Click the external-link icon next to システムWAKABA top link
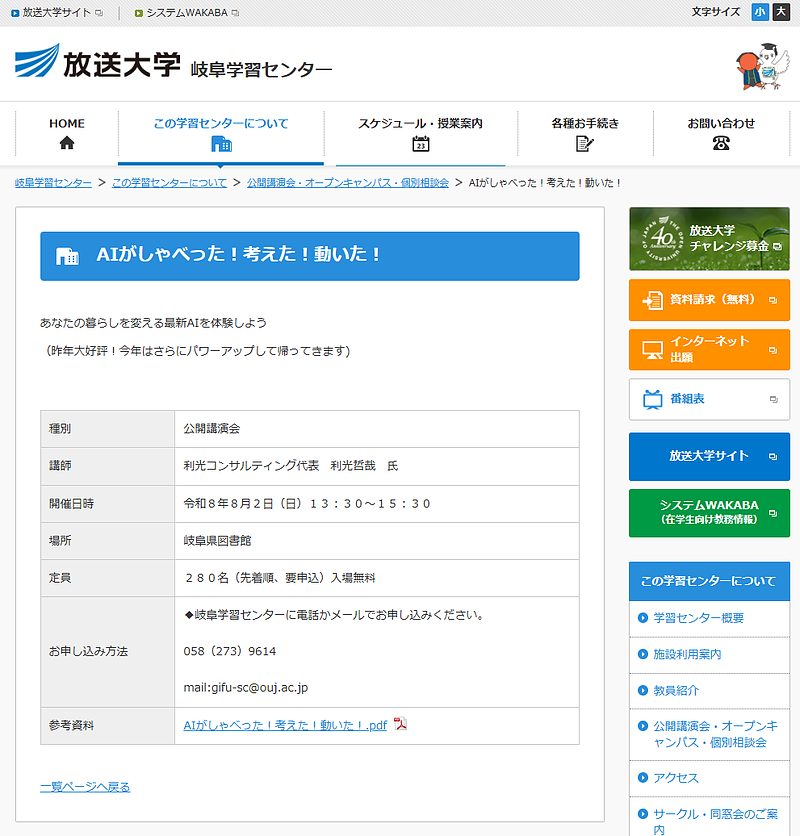Screen dimensions: 800x836 [235, 13]
